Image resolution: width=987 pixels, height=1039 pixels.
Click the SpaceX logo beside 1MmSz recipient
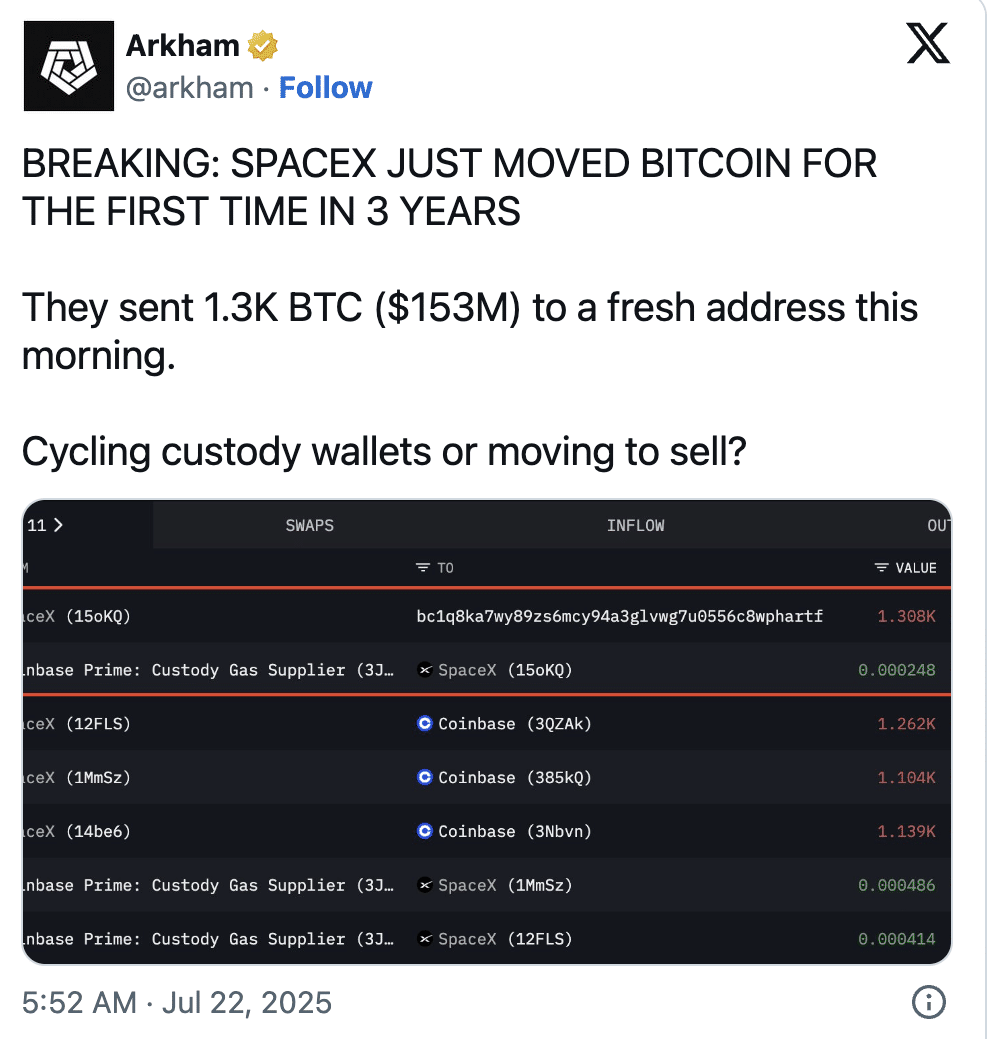pyautogui.click(x=425, y=885)
